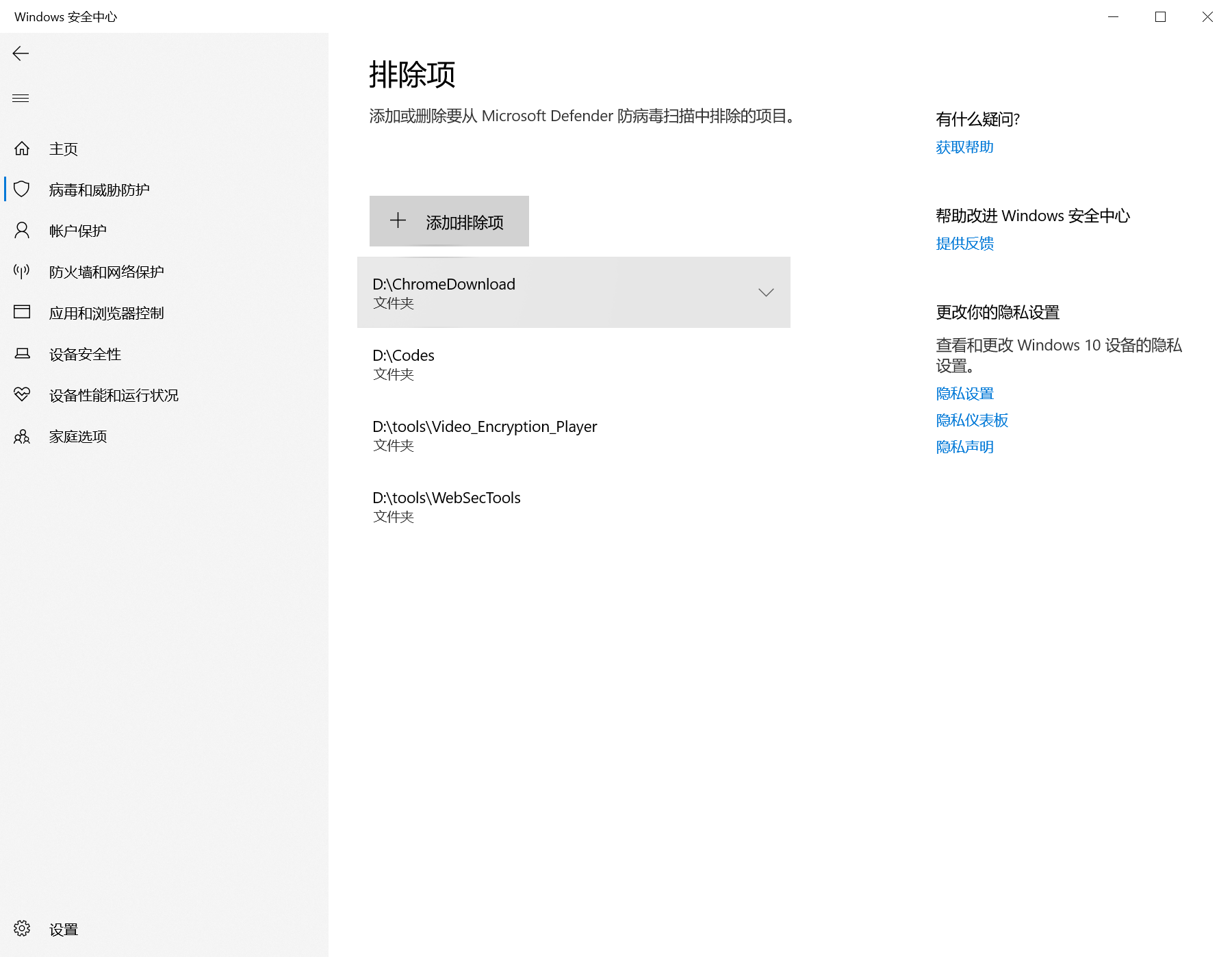This screenshot has width=1232, height=957.
Task: Toggle the hamburger navigation menu
Action: [x=21, y=98]
